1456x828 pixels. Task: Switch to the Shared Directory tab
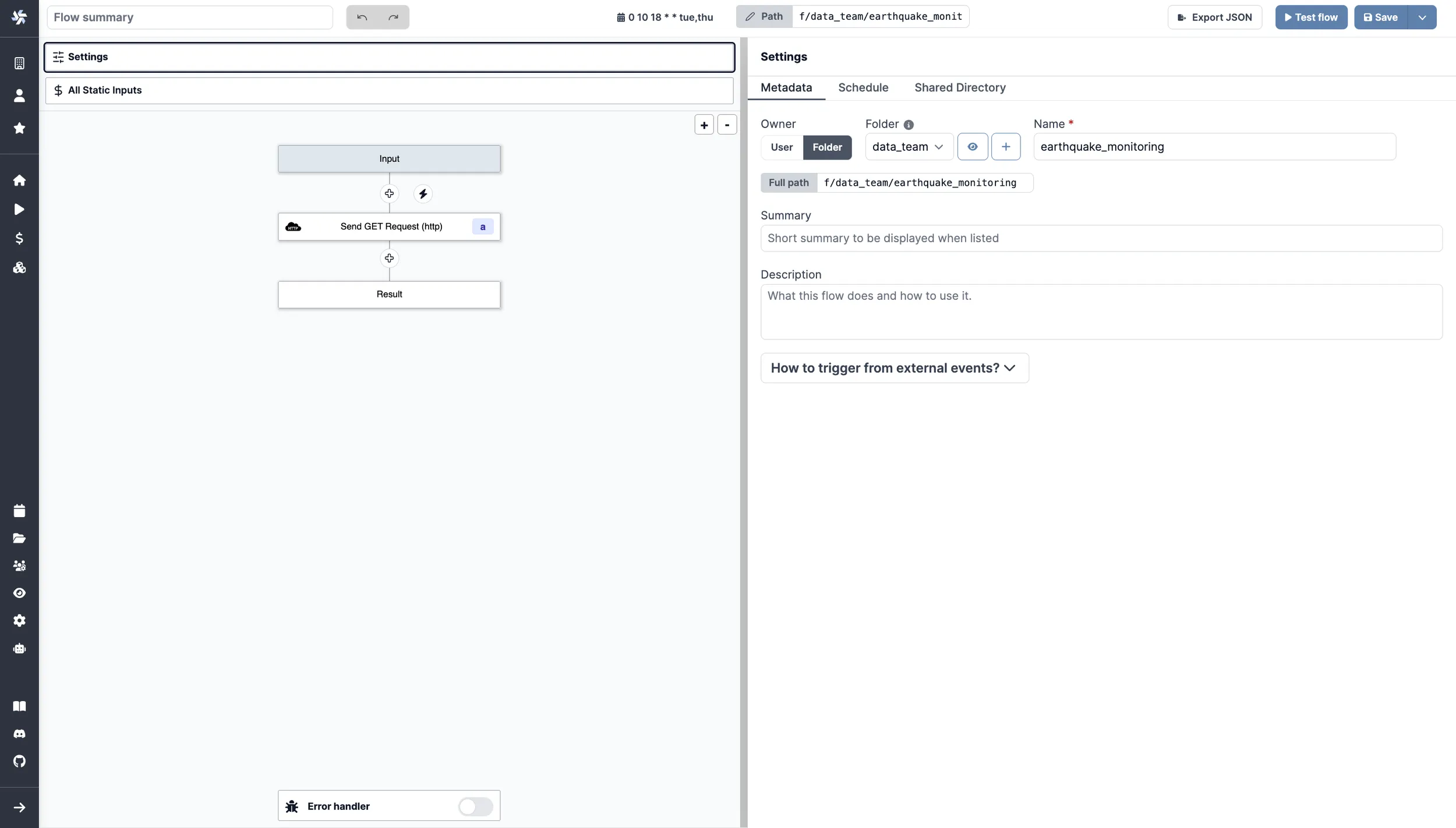pyautogui.click(x=960, y=88)
